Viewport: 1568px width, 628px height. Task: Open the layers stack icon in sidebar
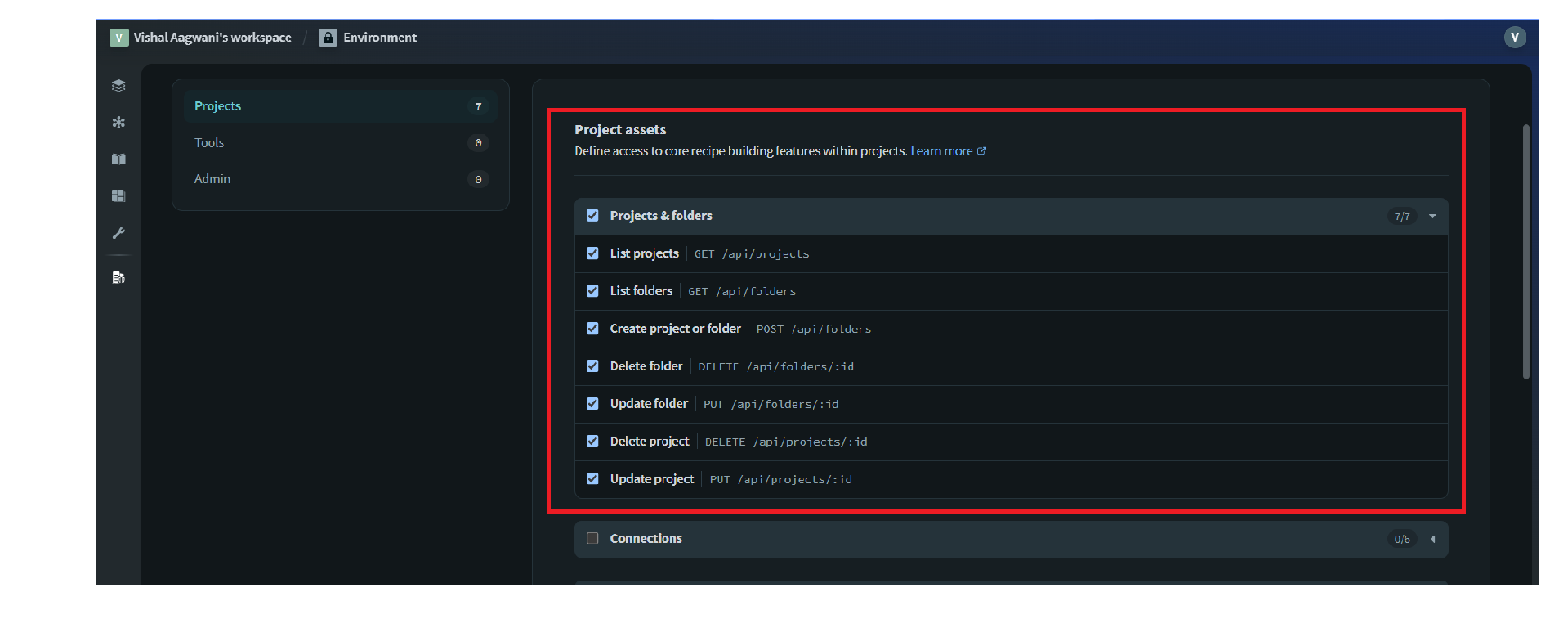point(118,85)
